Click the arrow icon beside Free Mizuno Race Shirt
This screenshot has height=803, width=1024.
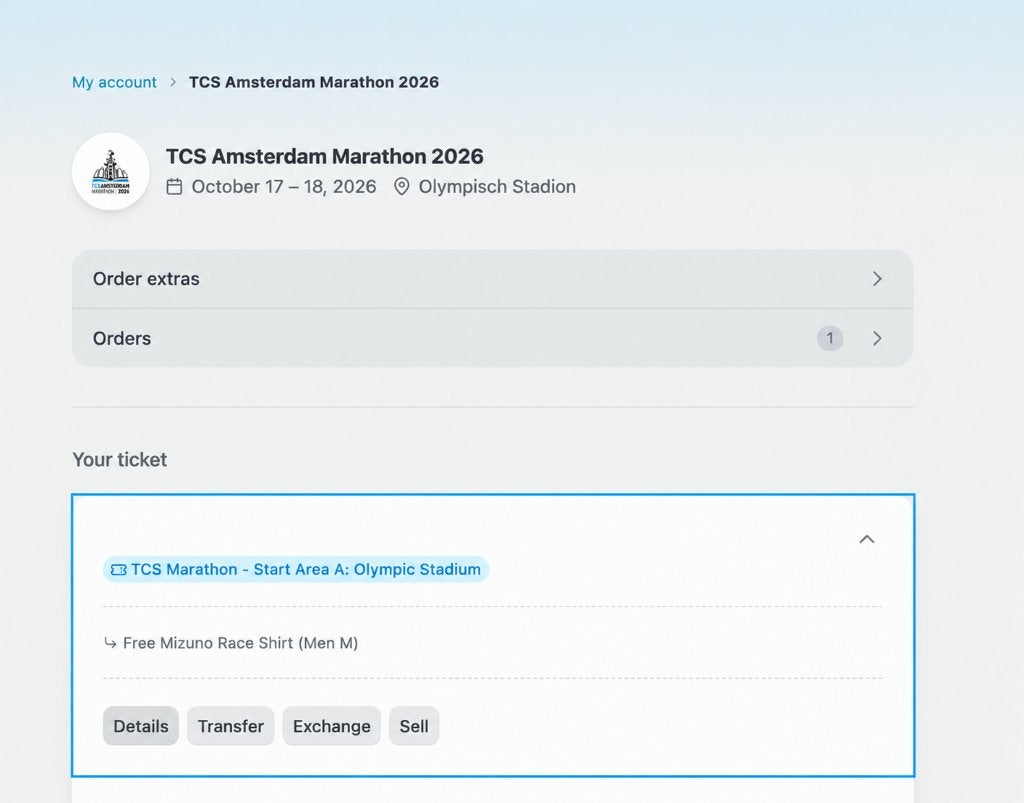[x=110, y=643]
